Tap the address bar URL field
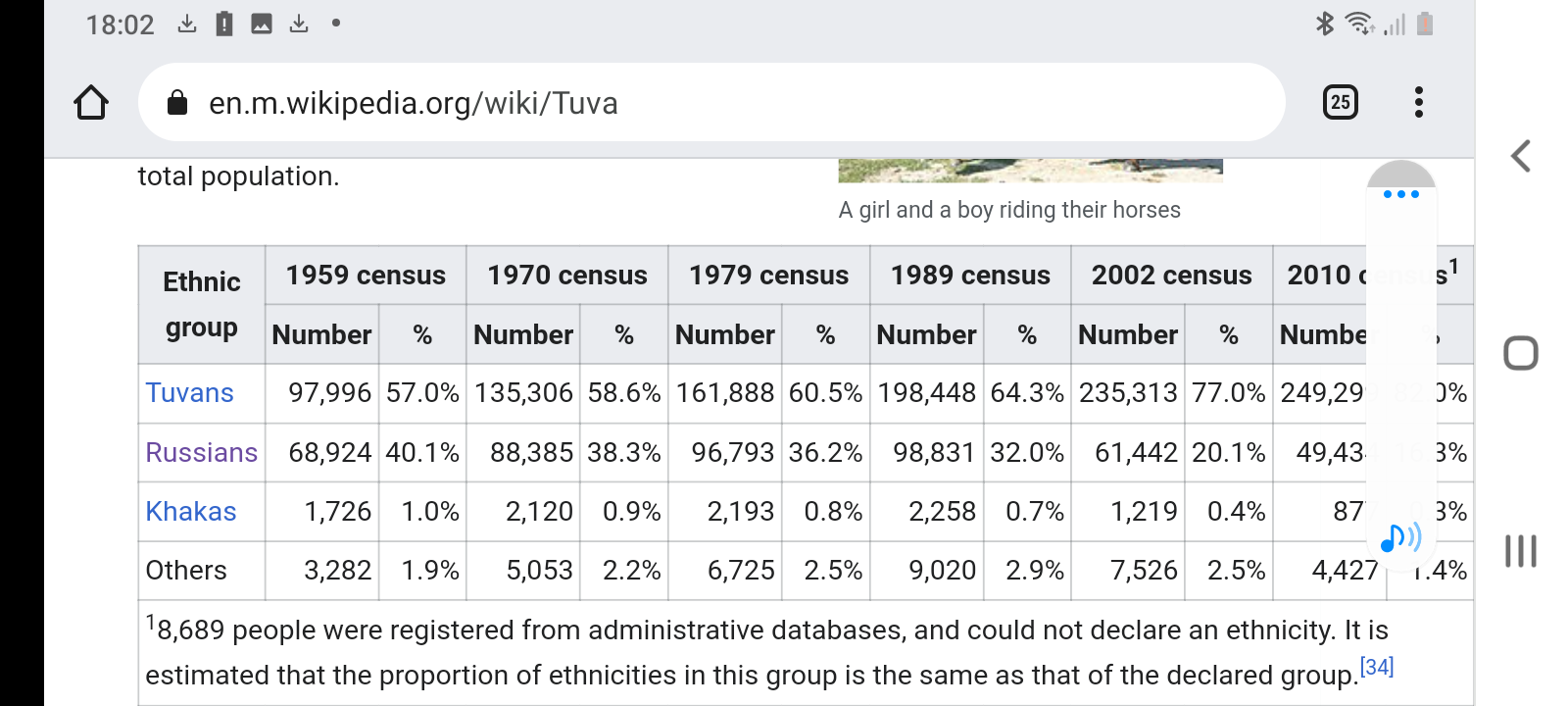This screenshot has width=1568, height=706. pyautogui.click(x=686, y=103)
